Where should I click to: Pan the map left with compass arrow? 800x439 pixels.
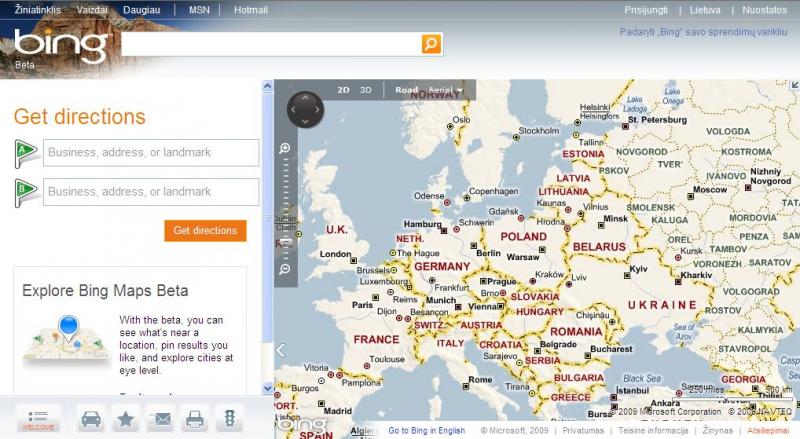click(x=293, y=110)
